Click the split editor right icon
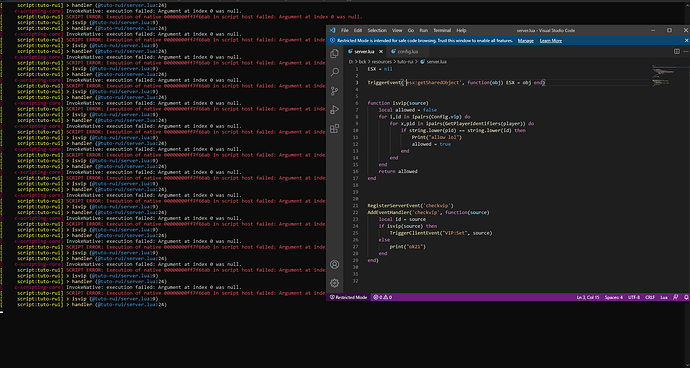The width and height of the screenshot is (690, 368). (x=677, y=52)
